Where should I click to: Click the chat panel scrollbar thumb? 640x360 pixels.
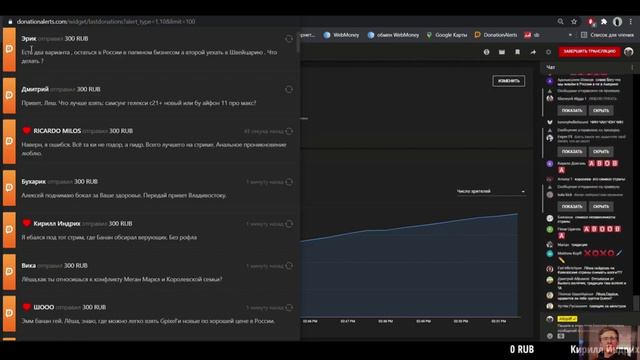636,303
